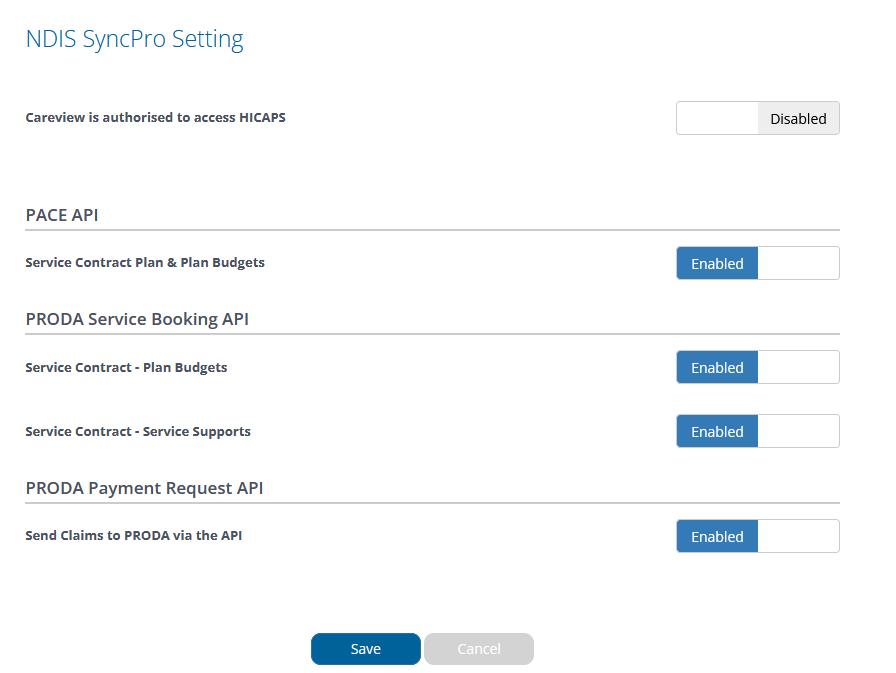Click the NDIS SyncPro Setting title

135,39
